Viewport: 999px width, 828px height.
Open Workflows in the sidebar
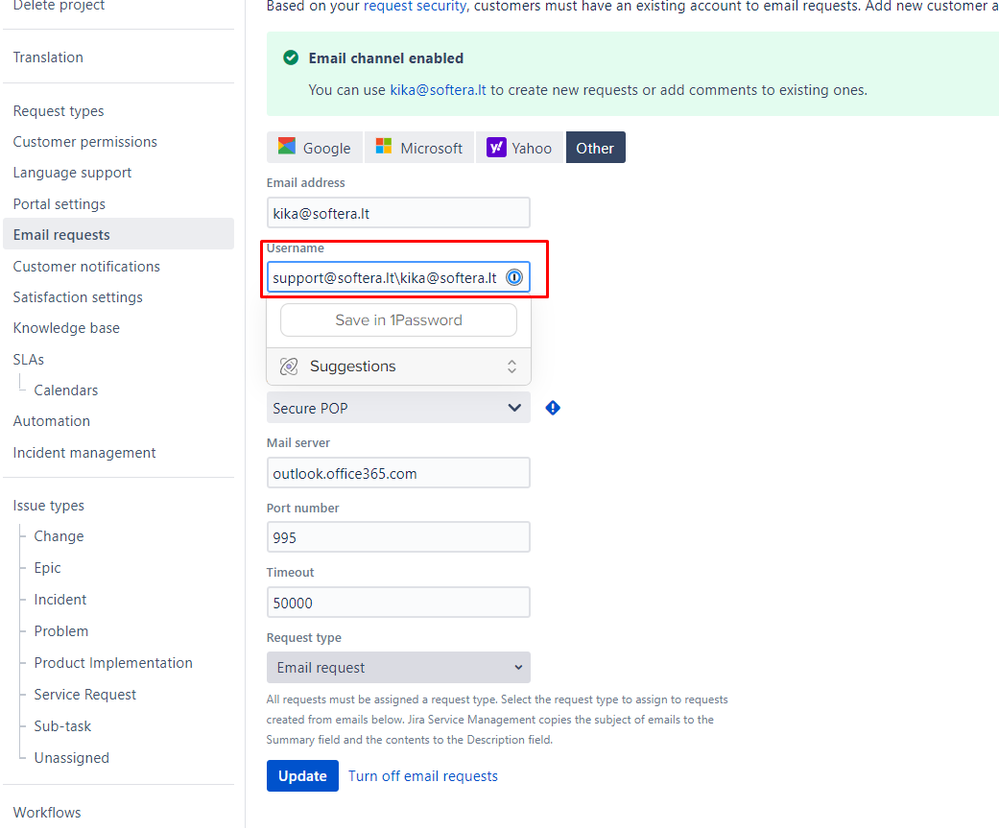tap(47, 813)
